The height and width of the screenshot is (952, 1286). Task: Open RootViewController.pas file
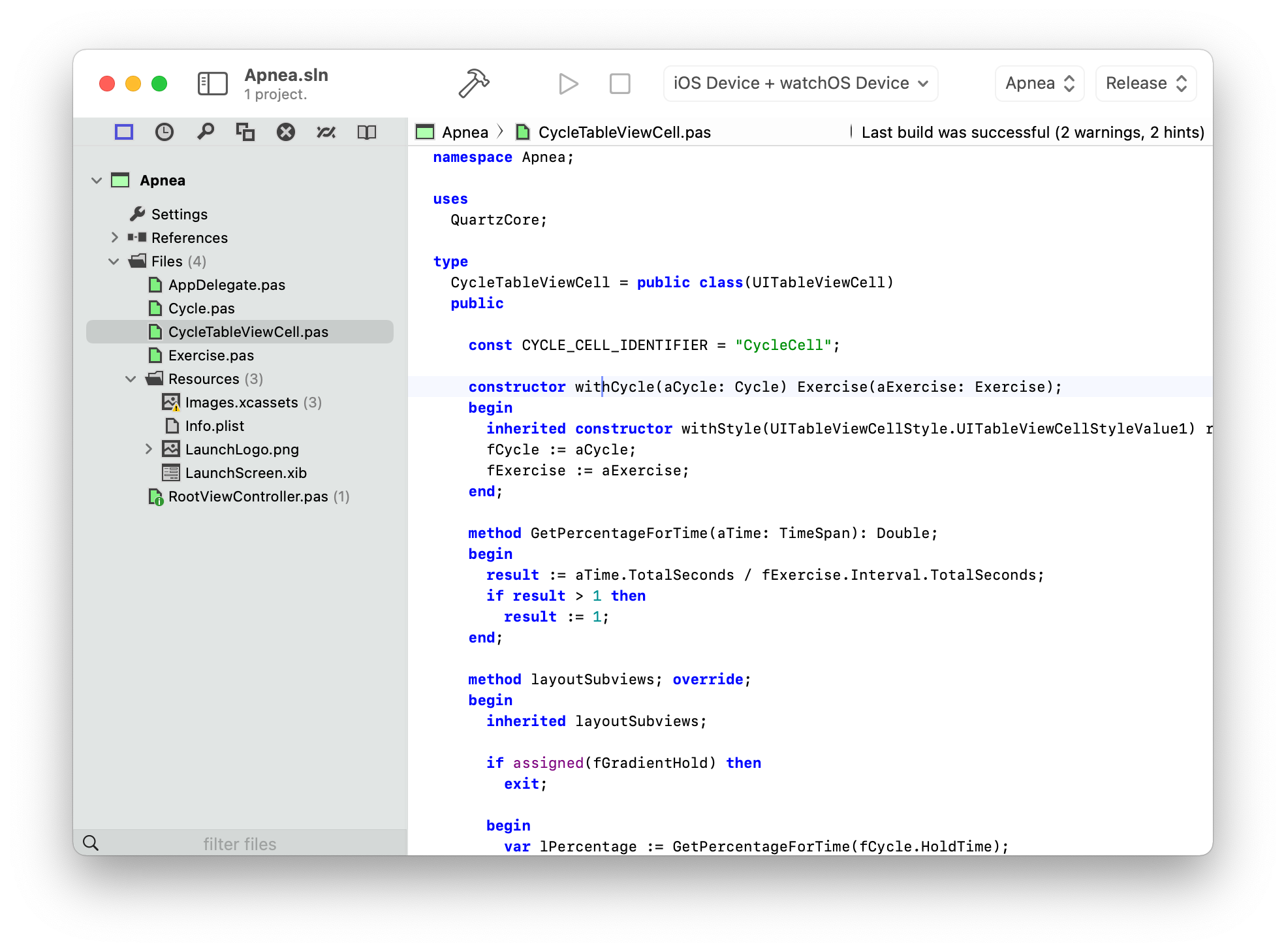pyautogui.click(x=248, y=496)
